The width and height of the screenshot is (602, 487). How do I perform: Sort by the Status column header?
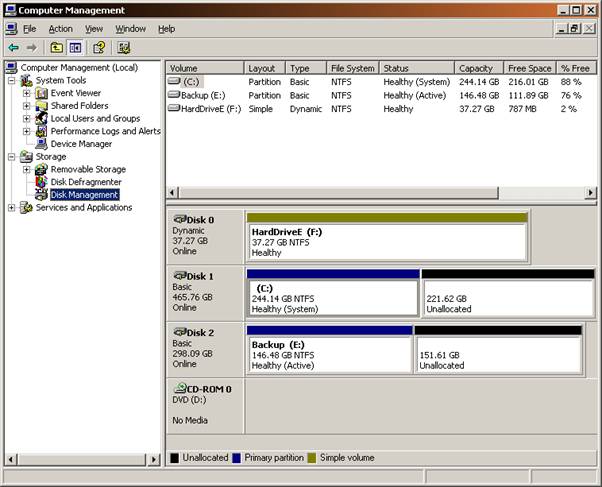417,68
